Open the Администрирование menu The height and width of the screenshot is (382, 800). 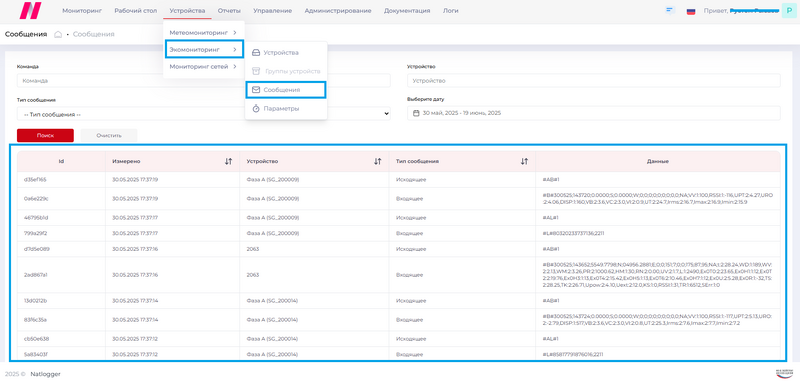pos(338,11)
